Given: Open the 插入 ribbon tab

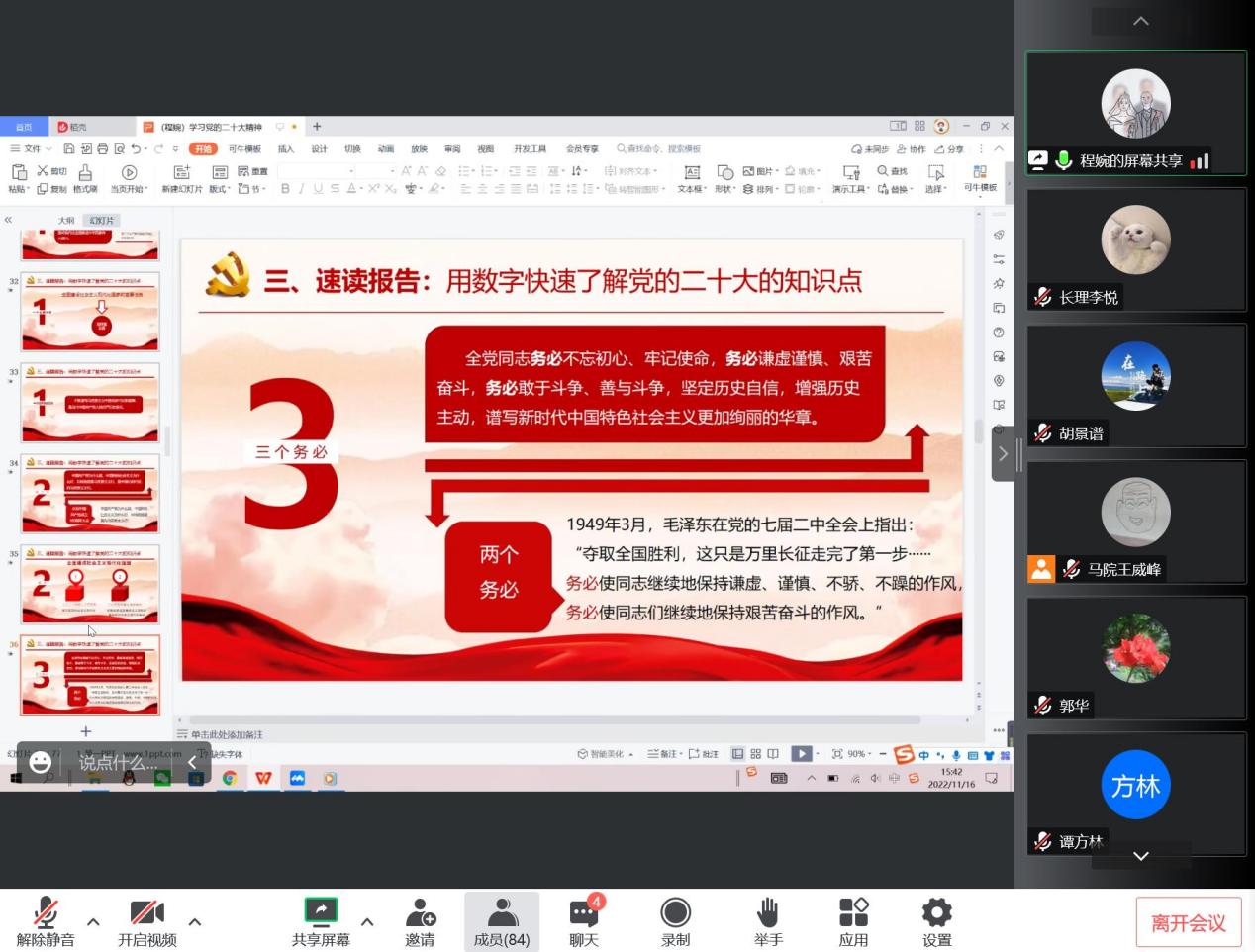Looking at the screenshot, I should pyautogui.click(x=286, y=149).
